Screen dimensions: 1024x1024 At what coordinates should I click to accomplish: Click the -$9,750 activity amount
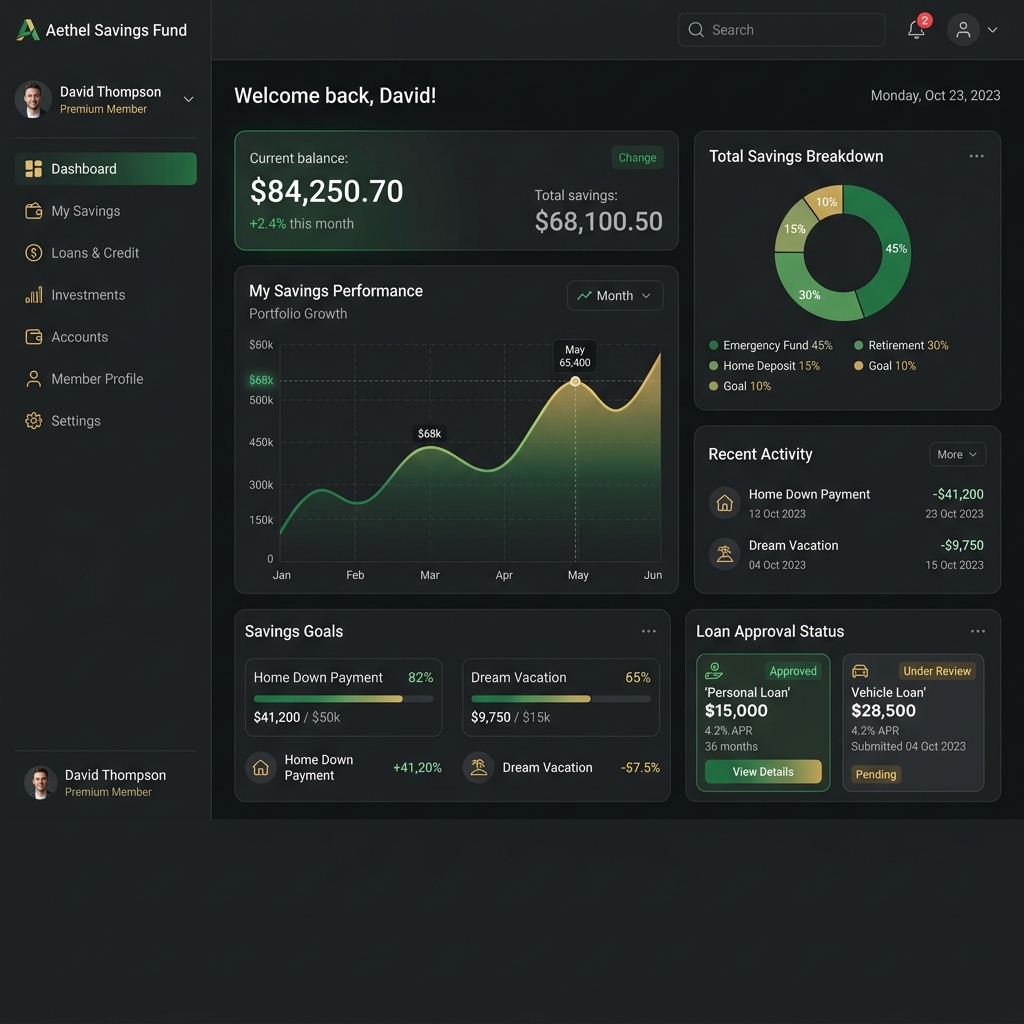[x=961, y=545]
